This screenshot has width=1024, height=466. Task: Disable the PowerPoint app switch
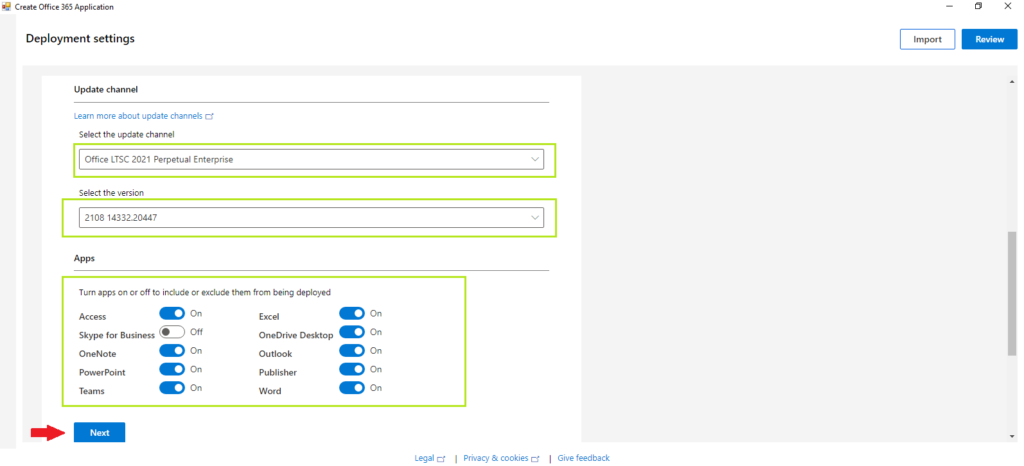coord(172,369)
